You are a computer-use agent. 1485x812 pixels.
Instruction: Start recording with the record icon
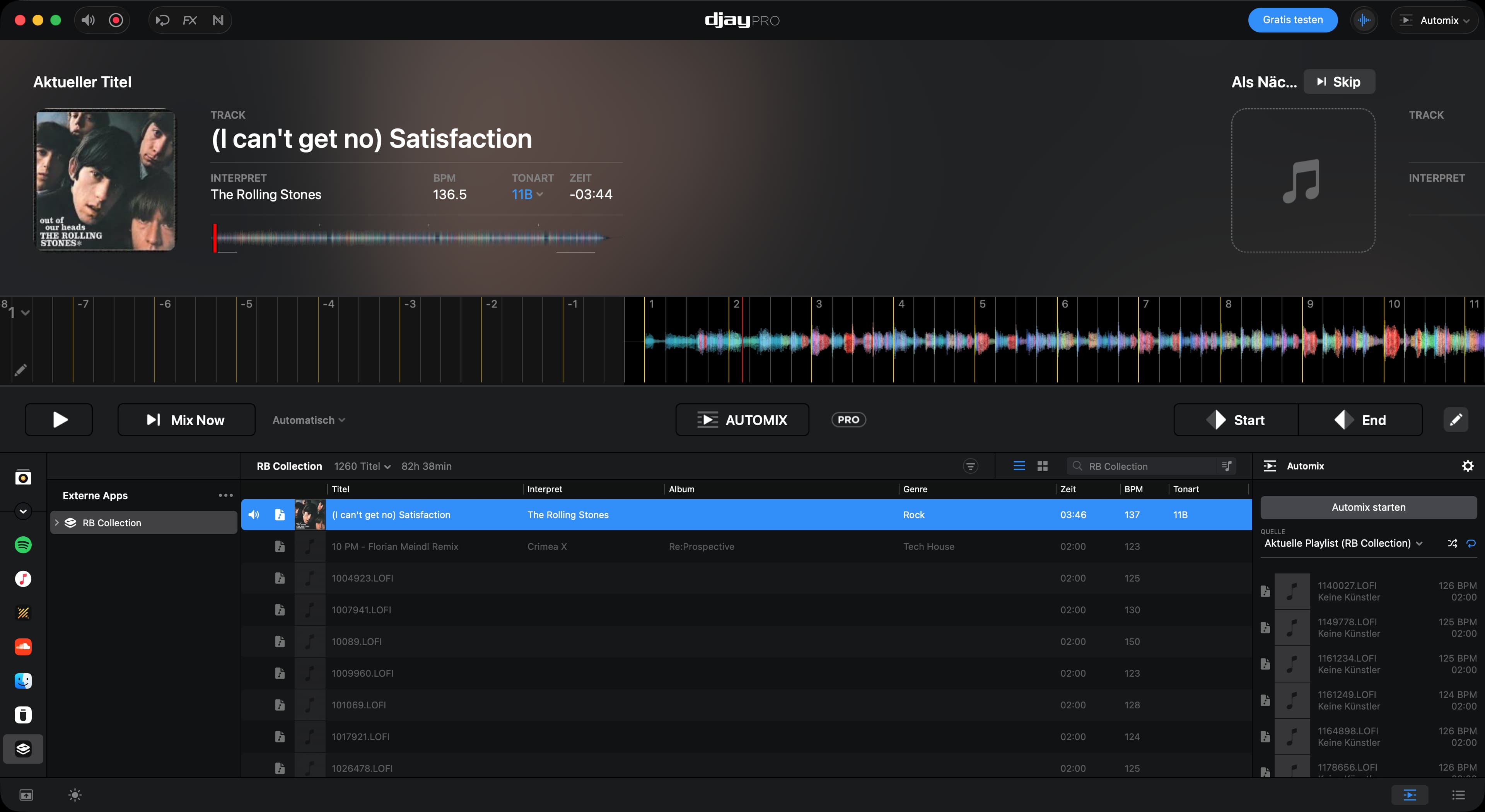pos(116,20)
